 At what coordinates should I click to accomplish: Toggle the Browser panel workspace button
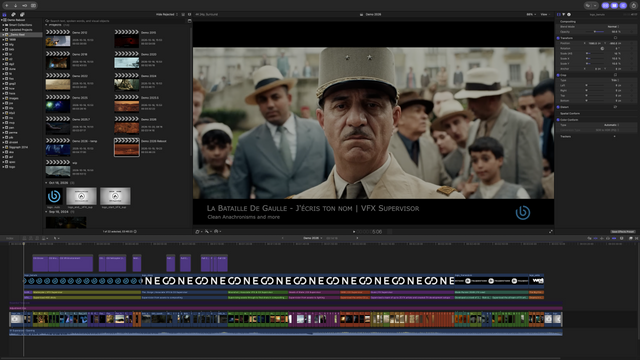[x=605, y=5]
